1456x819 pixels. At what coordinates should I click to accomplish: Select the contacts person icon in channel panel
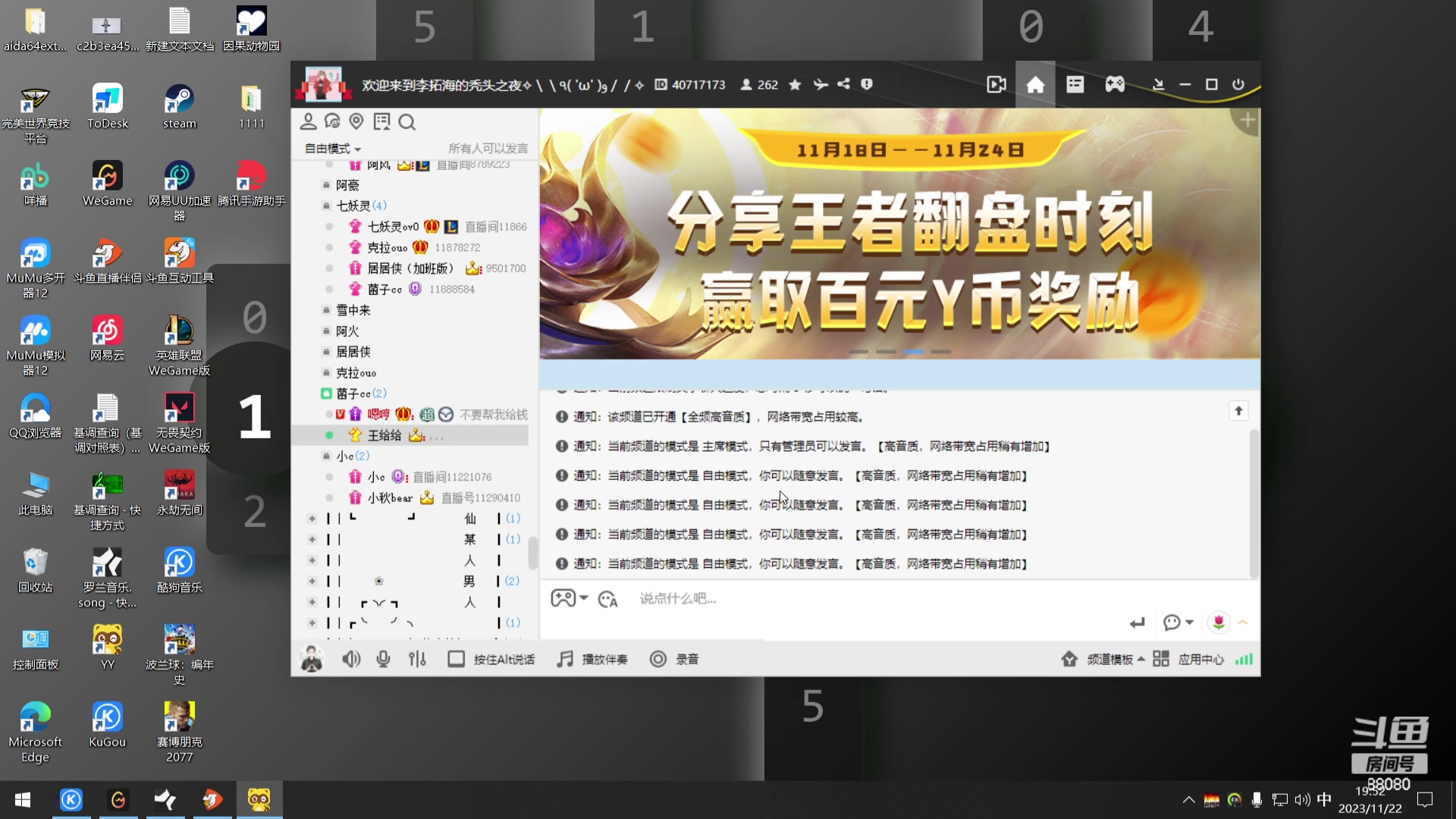(x=308, y=122)
